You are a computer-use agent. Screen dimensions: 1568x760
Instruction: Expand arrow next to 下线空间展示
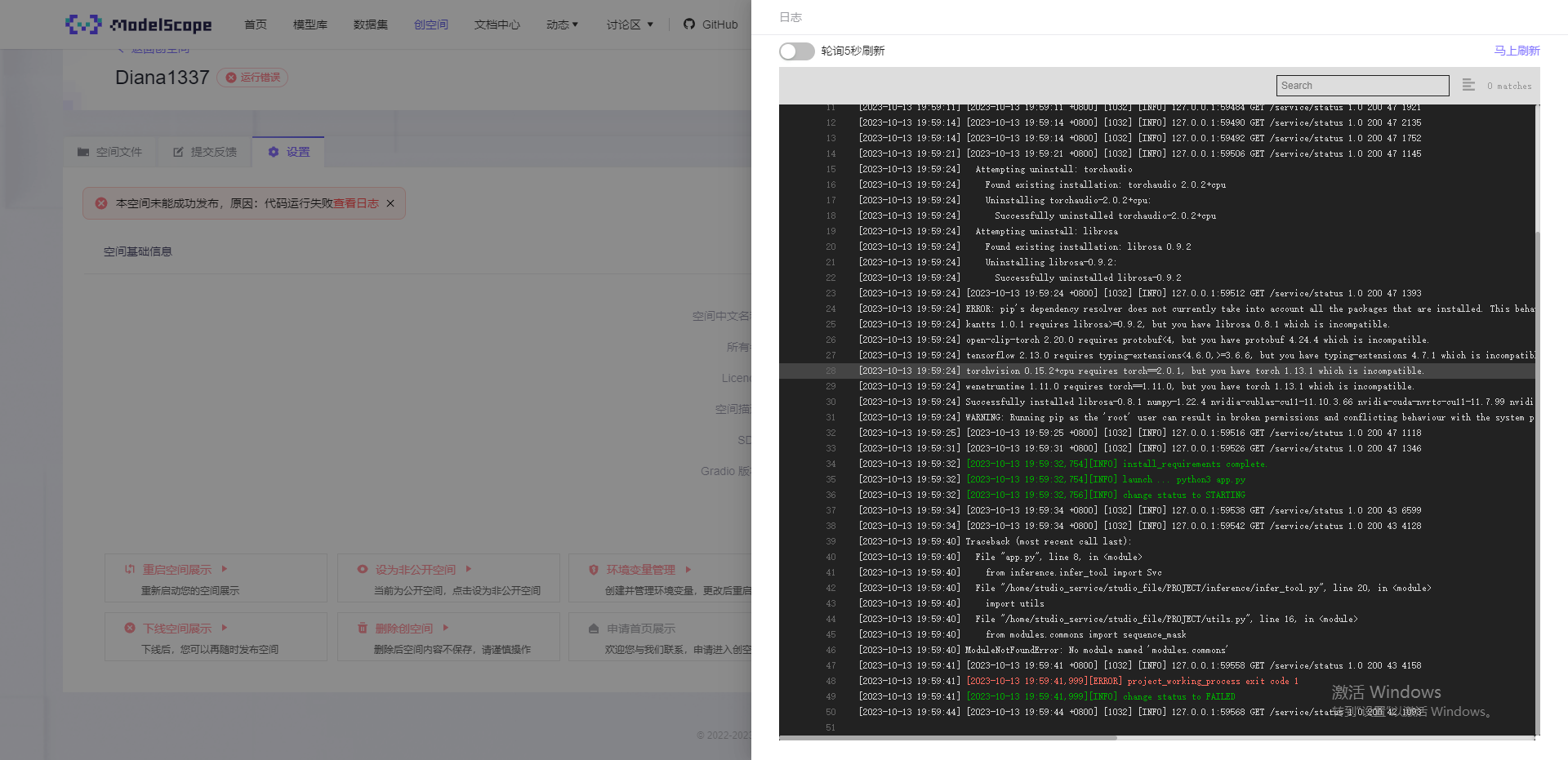coord(225,628)
